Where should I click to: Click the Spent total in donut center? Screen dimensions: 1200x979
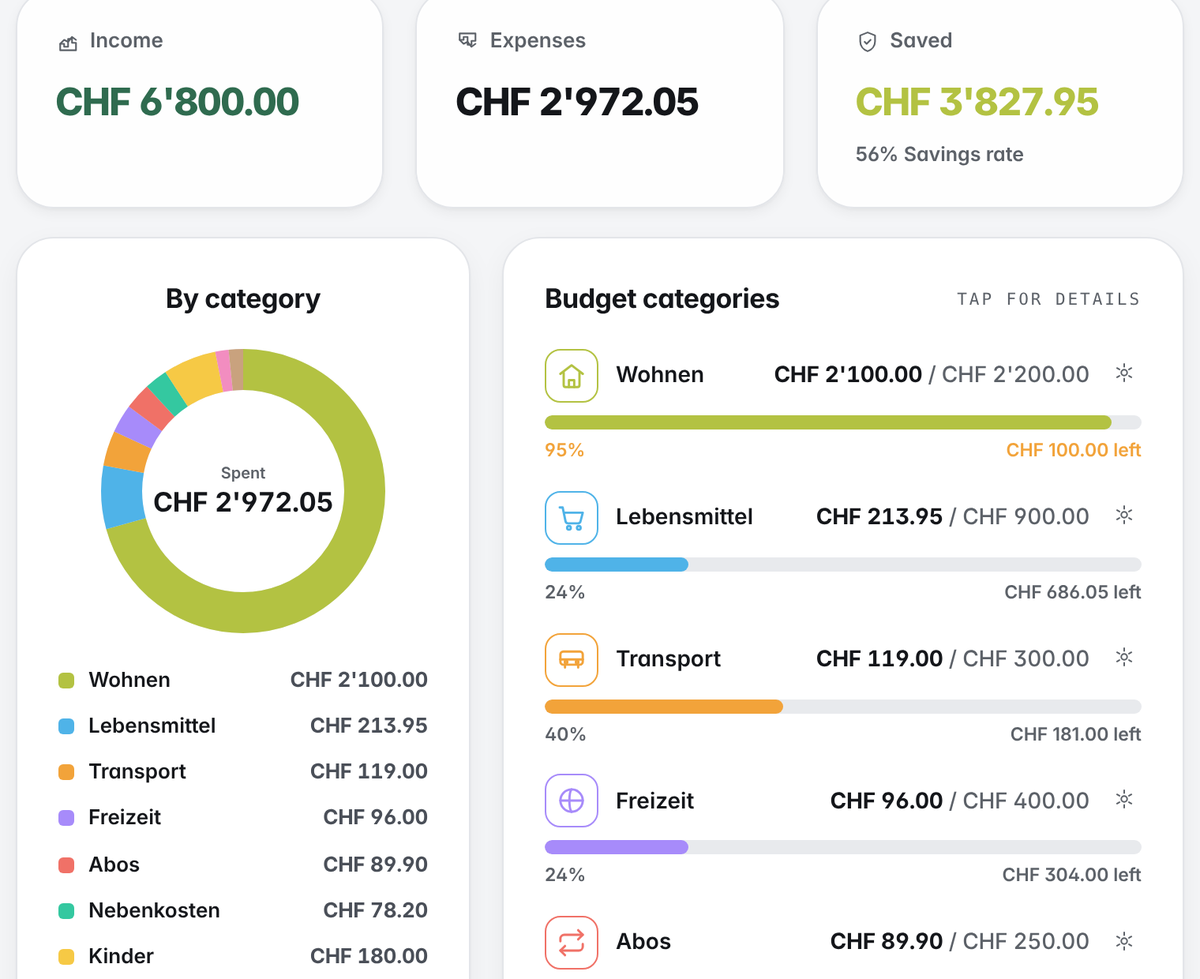243,501
